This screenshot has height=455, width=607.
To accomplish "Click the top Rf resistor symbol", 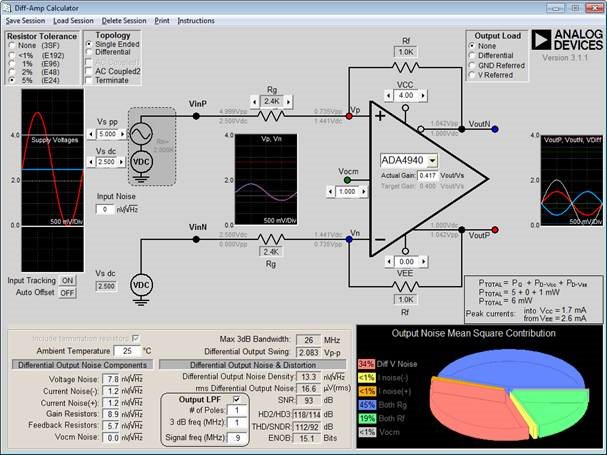I will [405, 67].
